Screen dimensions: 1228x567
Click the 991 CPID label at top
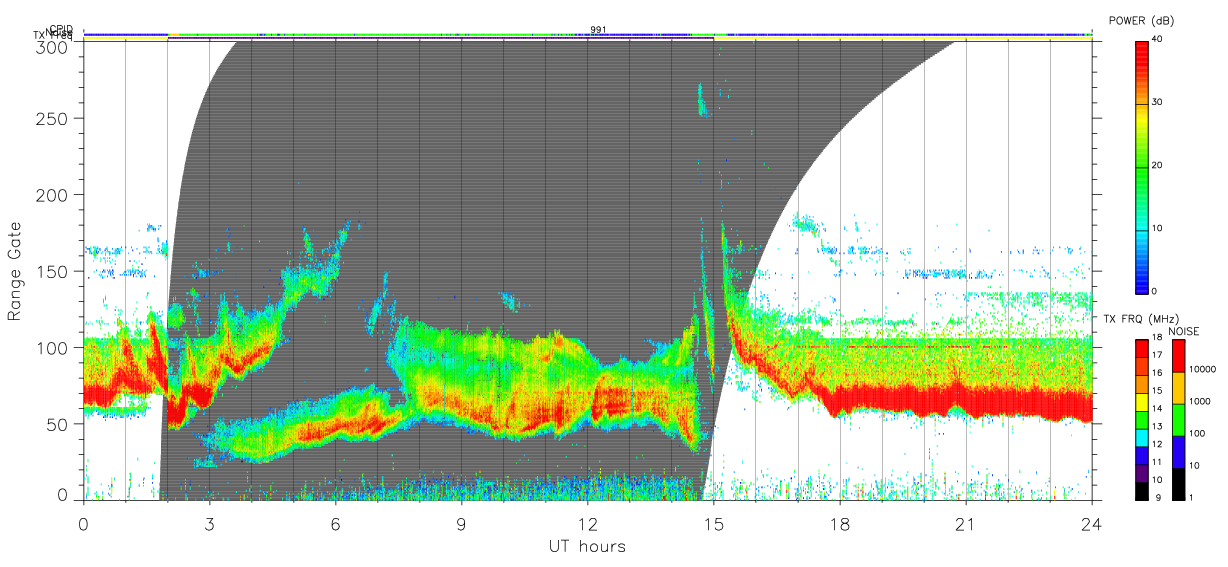click(x=598, y=30)
